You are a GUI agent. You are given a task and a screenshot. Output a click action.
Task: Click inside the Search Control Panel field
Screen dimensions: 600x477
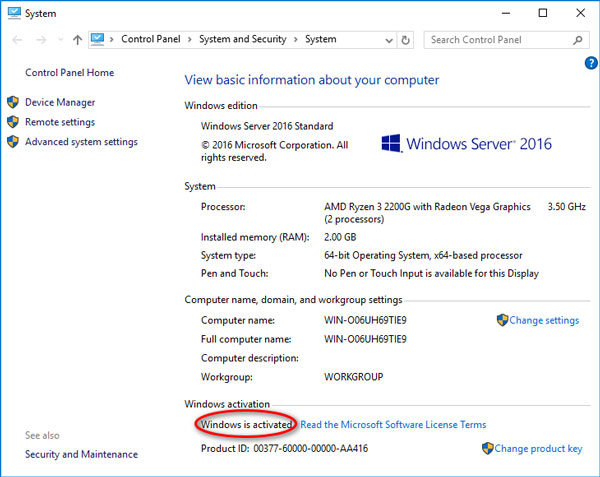(x=495, y=40)
